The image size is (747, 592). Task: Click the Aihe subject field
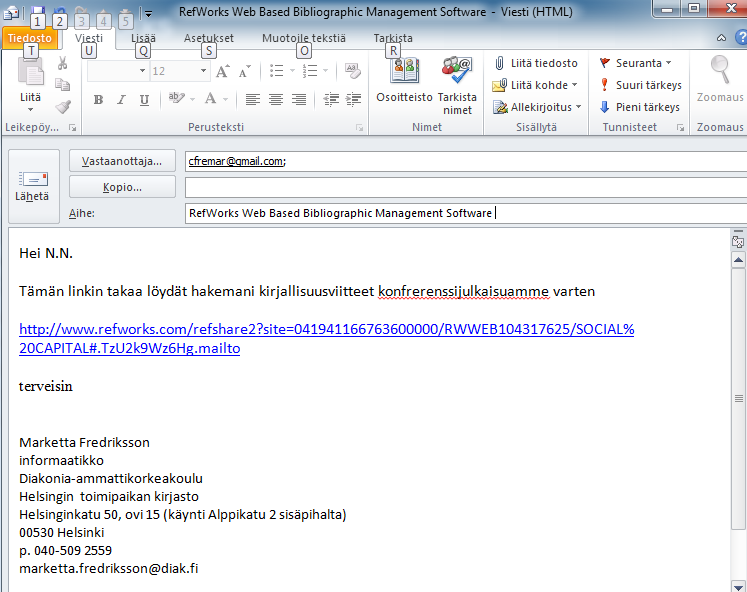pos(465,213)
